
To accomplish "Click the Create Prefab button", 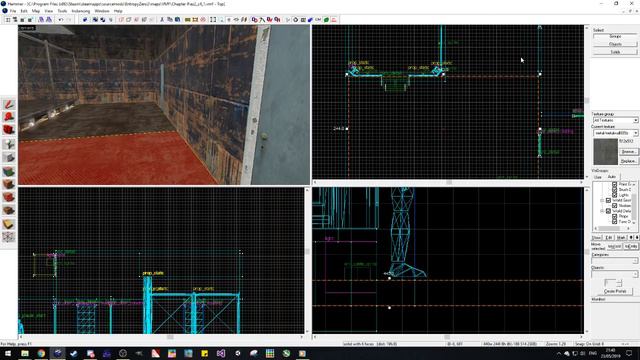I will [615, 291].
